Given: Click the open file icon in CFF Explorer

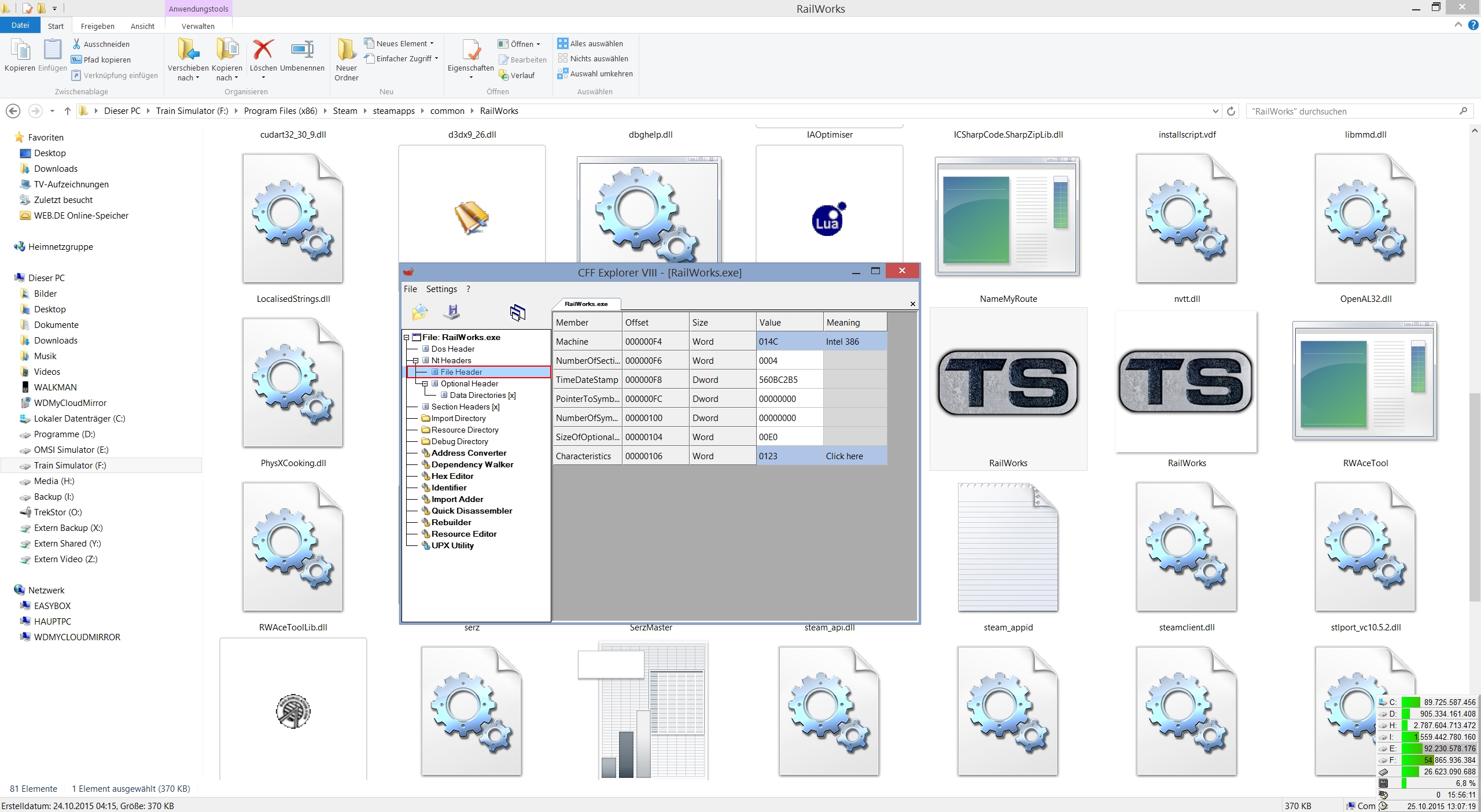Looking at the screenshot, I should [419, 313].
